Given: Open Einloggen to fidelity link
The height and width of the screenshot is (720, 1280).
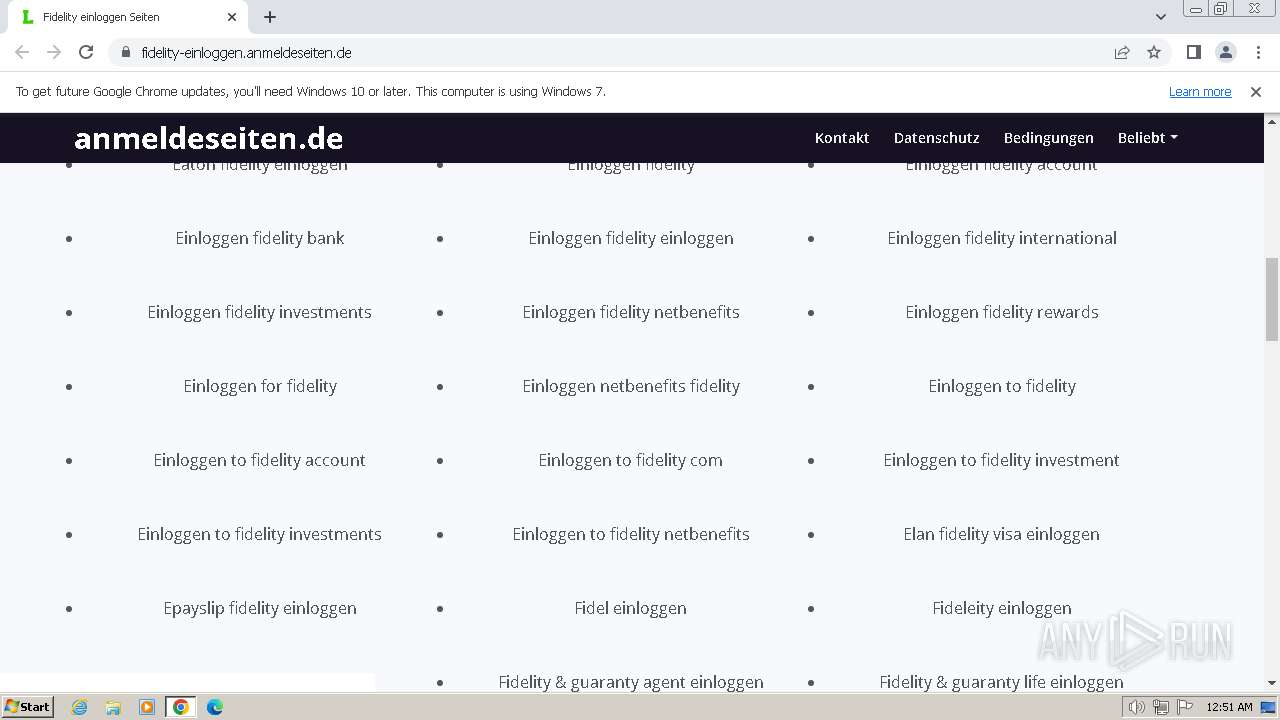Looking at the screenshot, I should [1002, 386].
